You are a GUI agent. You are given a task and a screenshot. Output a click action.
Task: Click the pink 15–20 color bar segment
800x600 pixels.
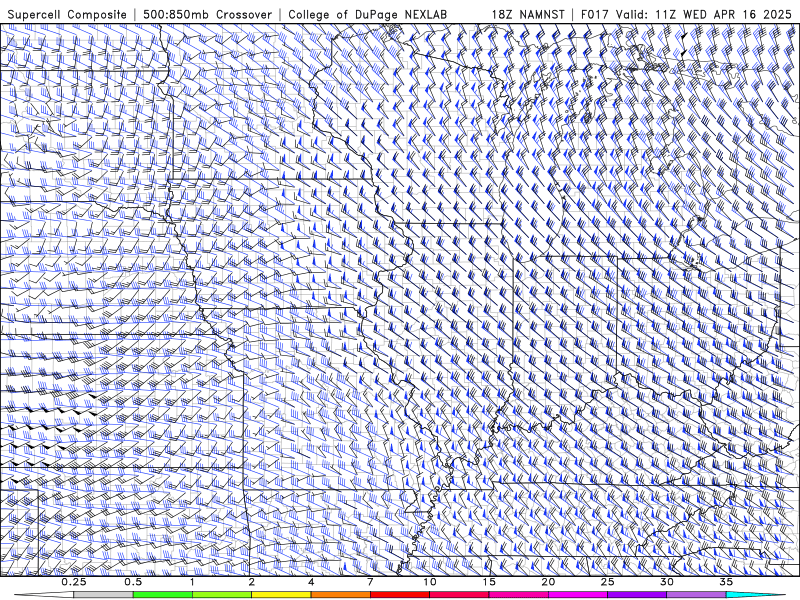click(x=518, y=595)
